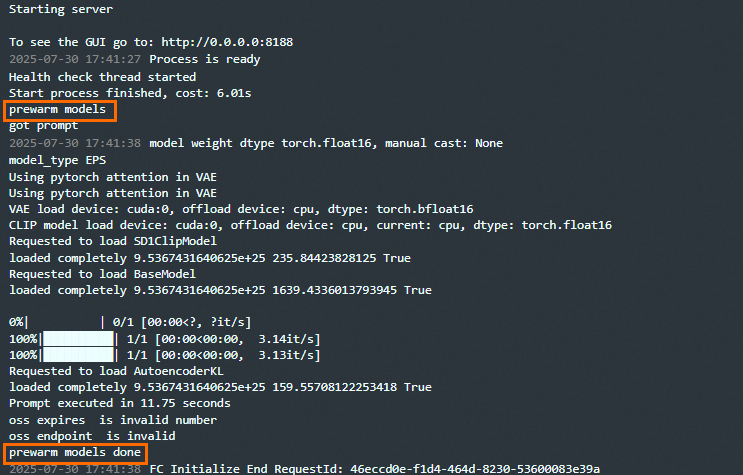The width and height of the screenshot is (743, 475).
Task: Click the 2025-07-30 17:41:27 timestamp
Action: (x=75, y=59)
